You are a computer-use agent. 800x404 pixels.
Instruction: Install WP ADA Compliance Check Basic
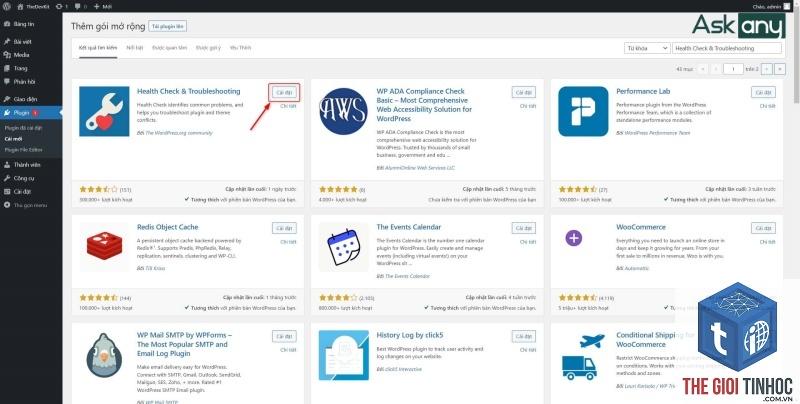click(x=523, y=92)
